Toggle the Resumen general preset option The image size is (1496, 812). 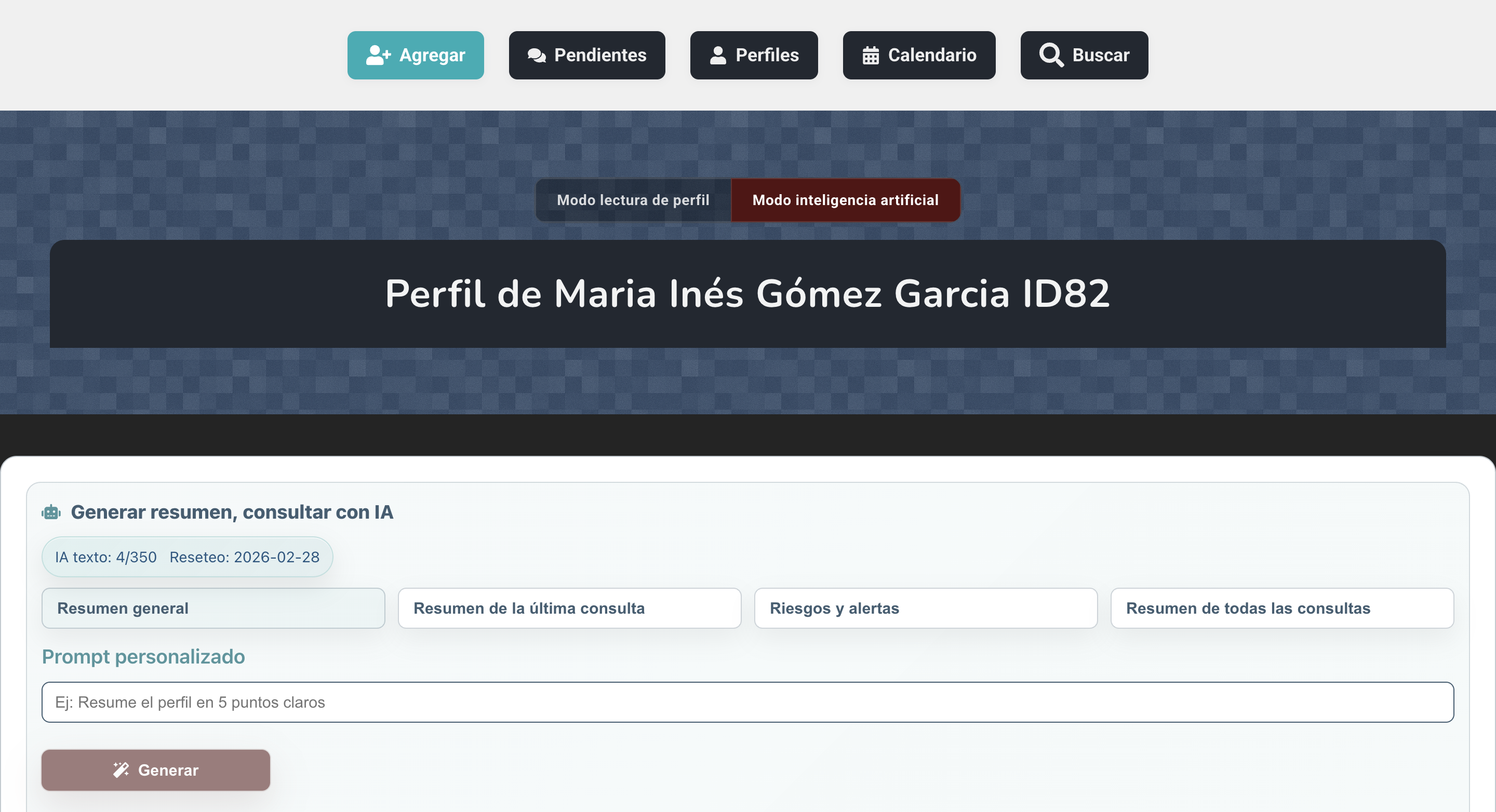point(213,607)
